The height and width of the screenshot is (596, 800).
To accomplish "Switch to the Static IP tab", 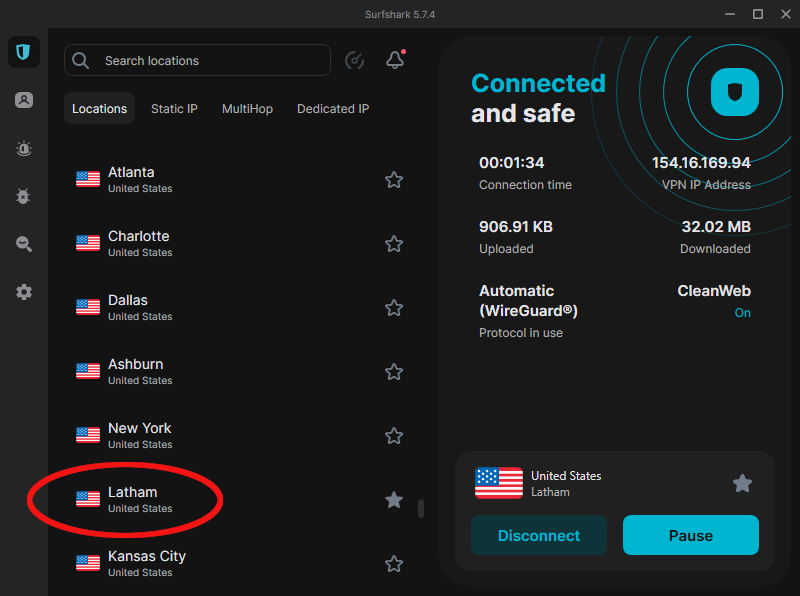I will [x=174, y=109].
